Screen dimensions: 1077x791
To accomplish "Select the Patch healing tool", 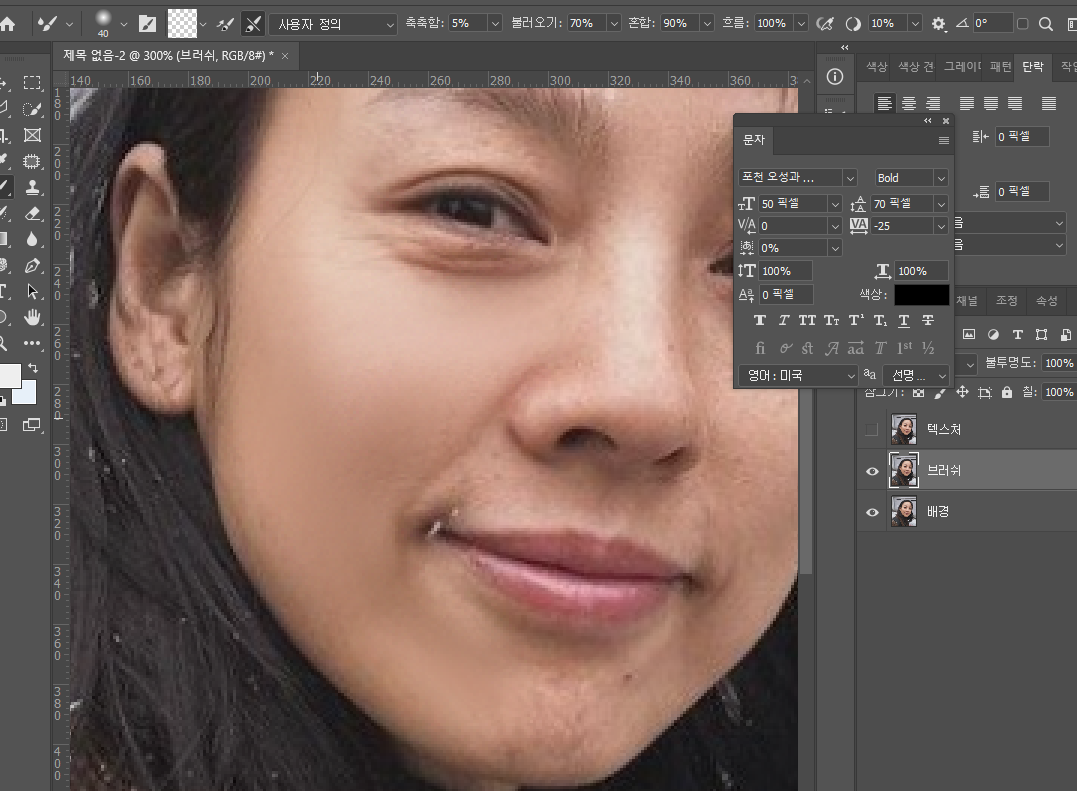I will (x=32, y=161).
